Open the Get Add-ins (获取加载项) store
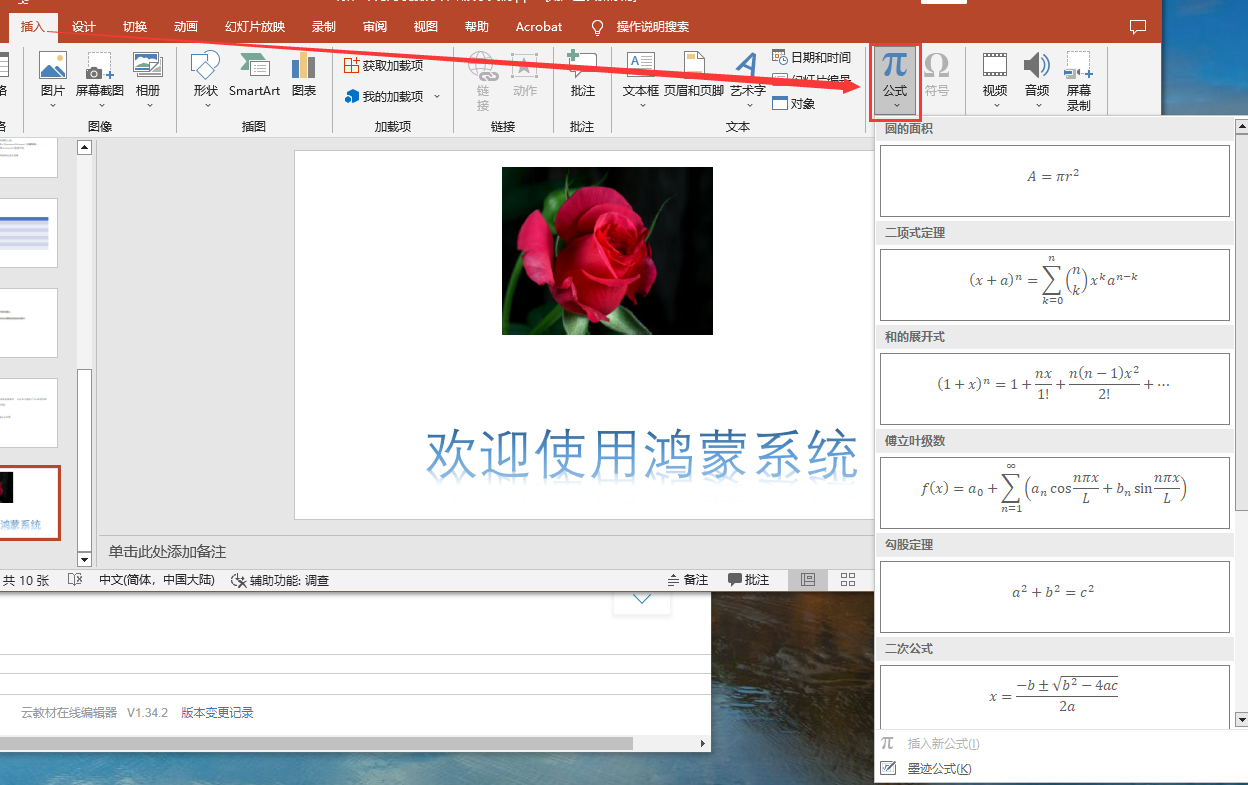Screen dimensions: 1248x785 (383, 65)
